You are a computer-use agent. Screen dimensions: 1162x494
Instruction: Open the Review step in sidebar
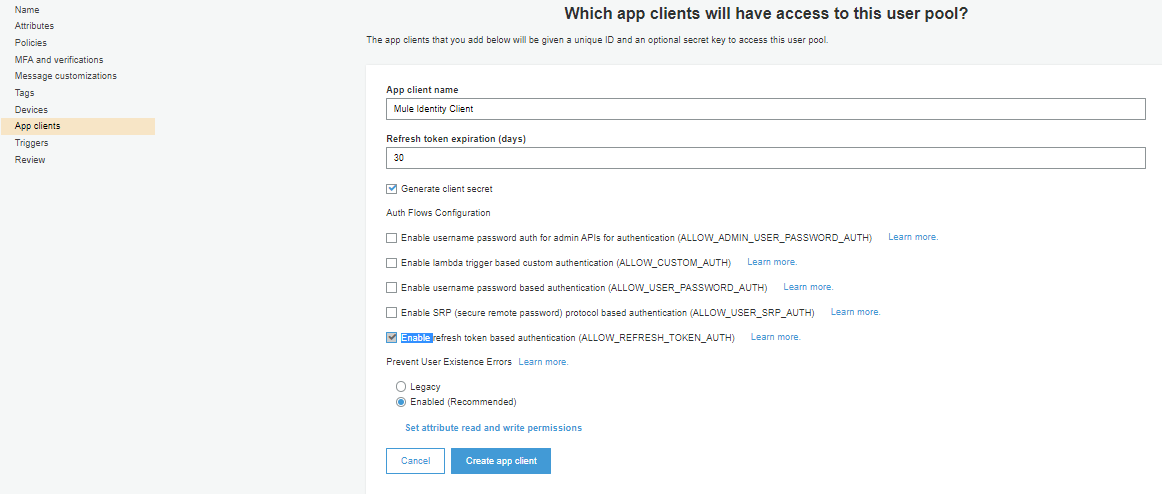point(30,160)
